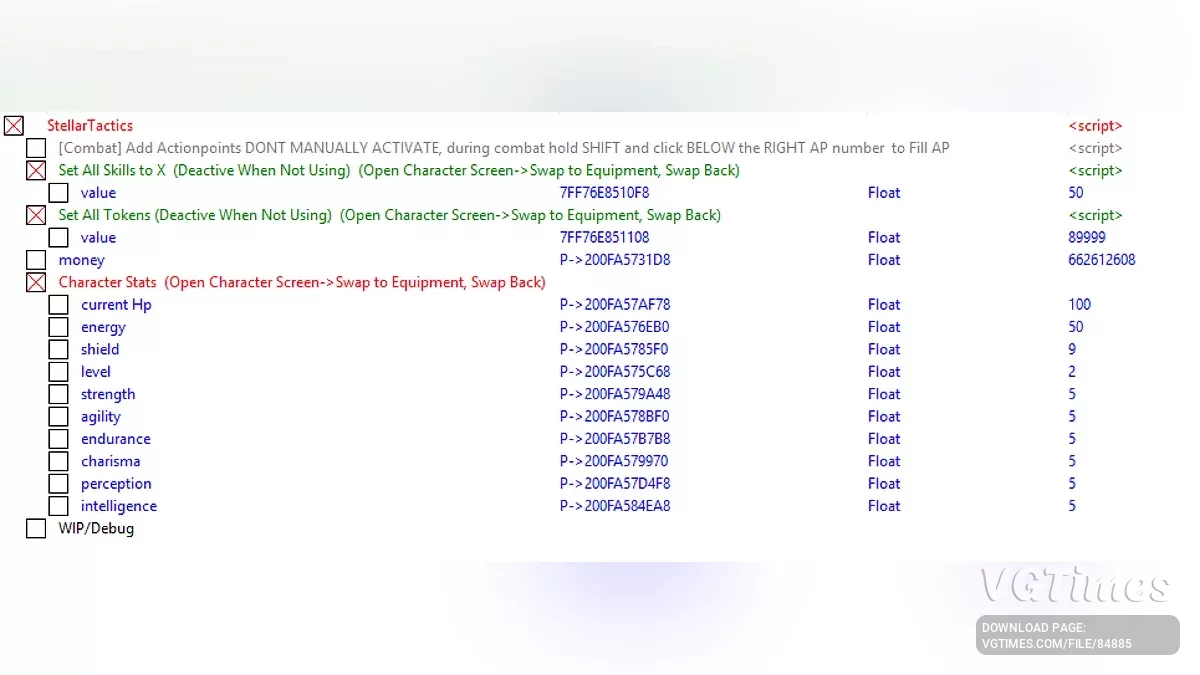Select the perception label
This screenshot has width=1200, height=675.
click(116, 484)
